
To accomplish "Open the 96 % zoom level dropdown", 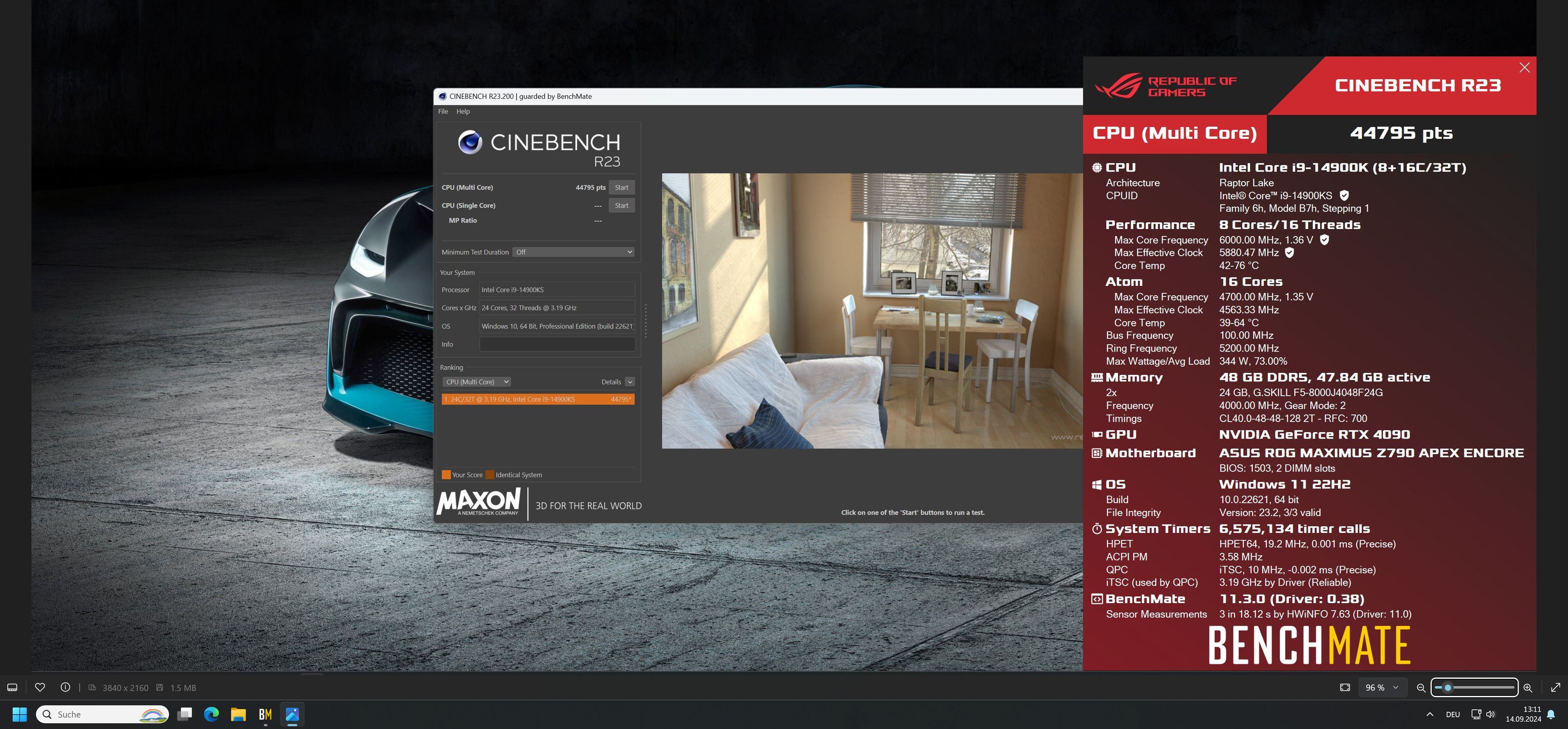I will click(1382, 688).
